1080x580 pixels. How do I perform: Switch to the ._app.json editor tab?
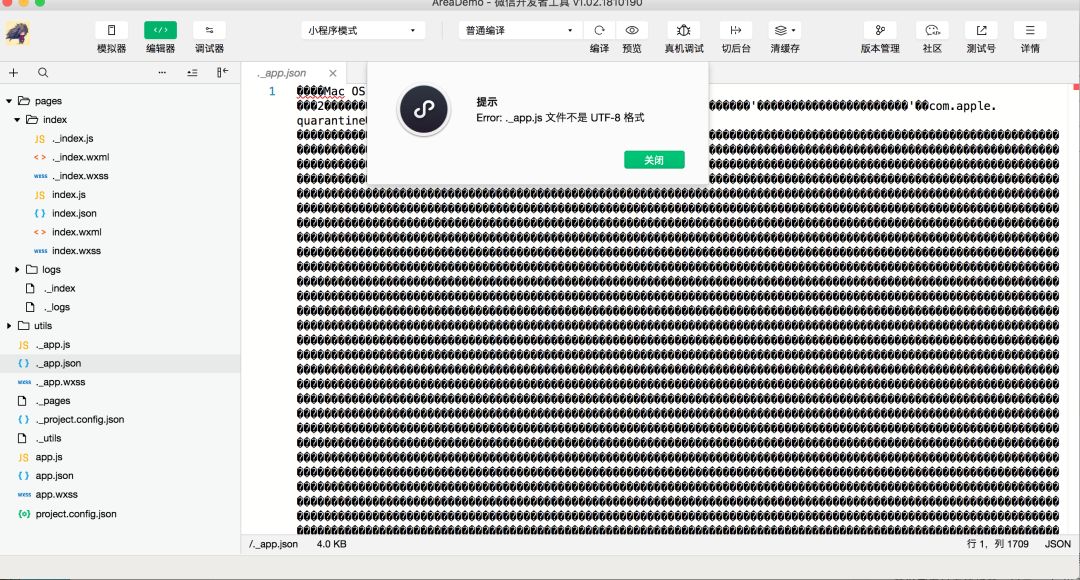pos(282,73)
